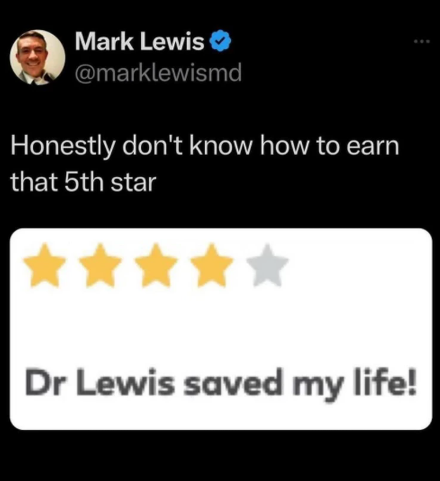Click the blue verified badge
This screenshot has width=440, height=481.
pyautogui.click(x=220, y=41)
